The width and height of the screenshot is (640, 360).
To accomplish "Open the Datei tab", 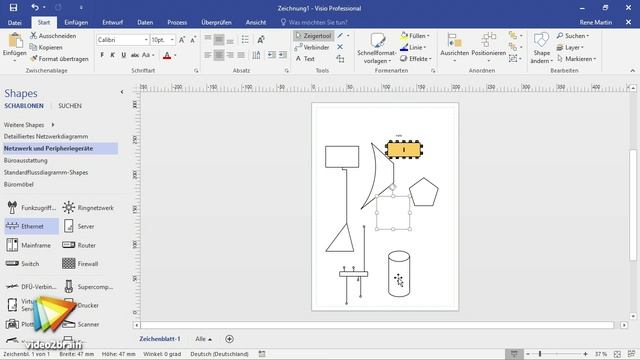I will (15, 22).
